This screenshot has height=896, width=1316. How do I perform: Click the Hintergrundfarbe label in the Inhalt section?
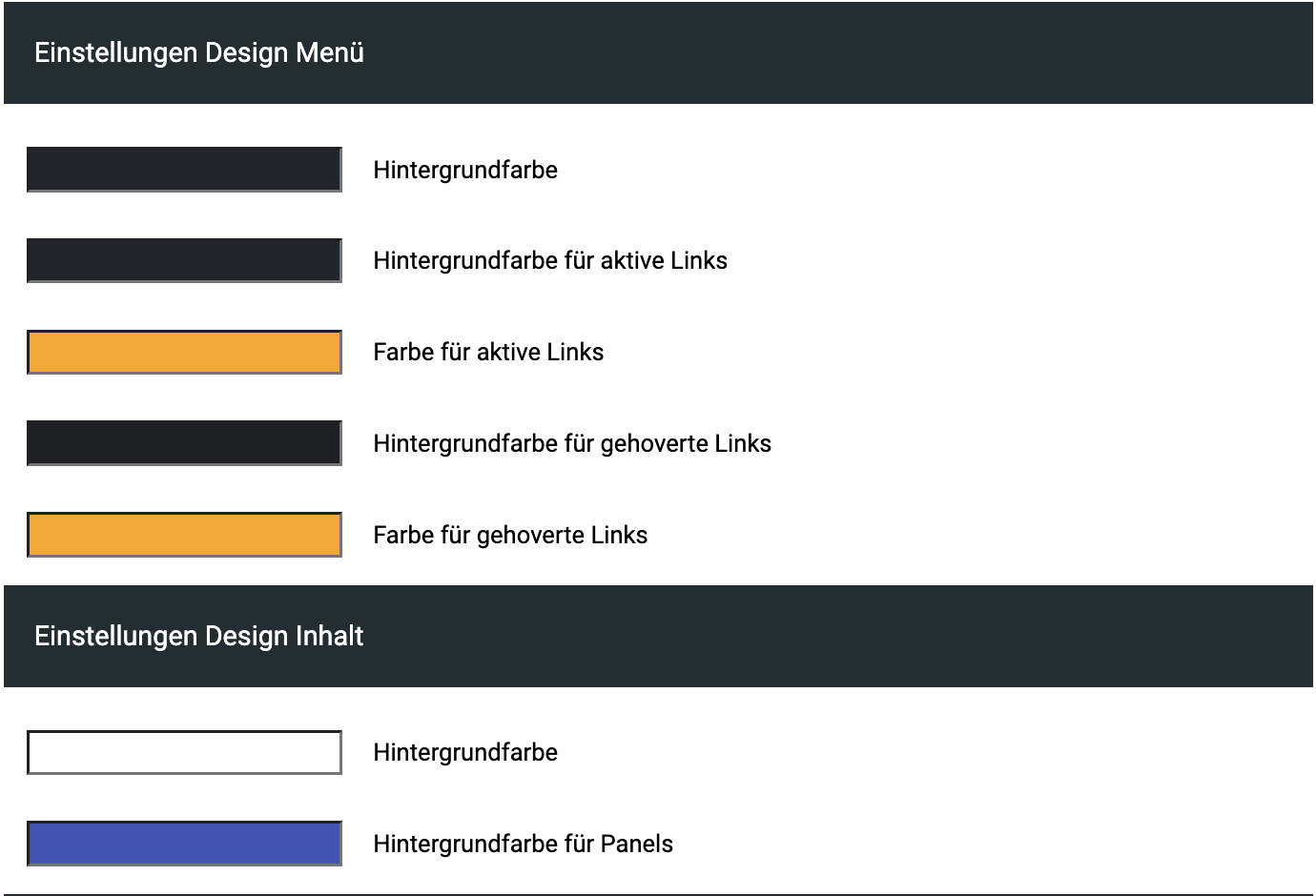(x=465, y=752)
